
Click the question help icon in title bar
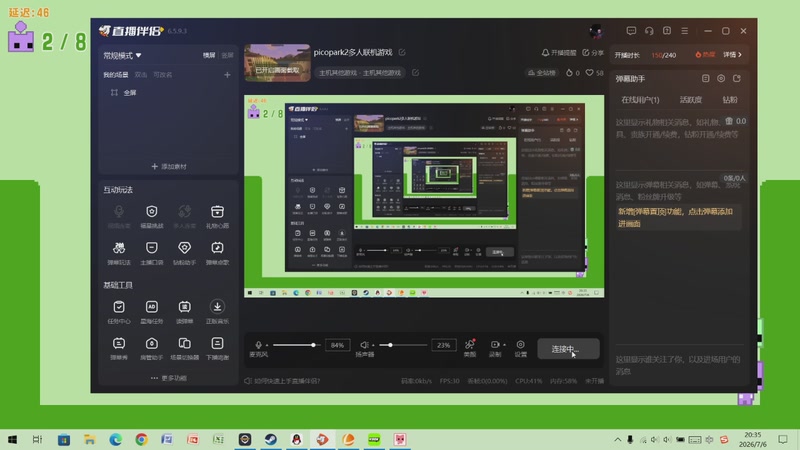point(667,31)
